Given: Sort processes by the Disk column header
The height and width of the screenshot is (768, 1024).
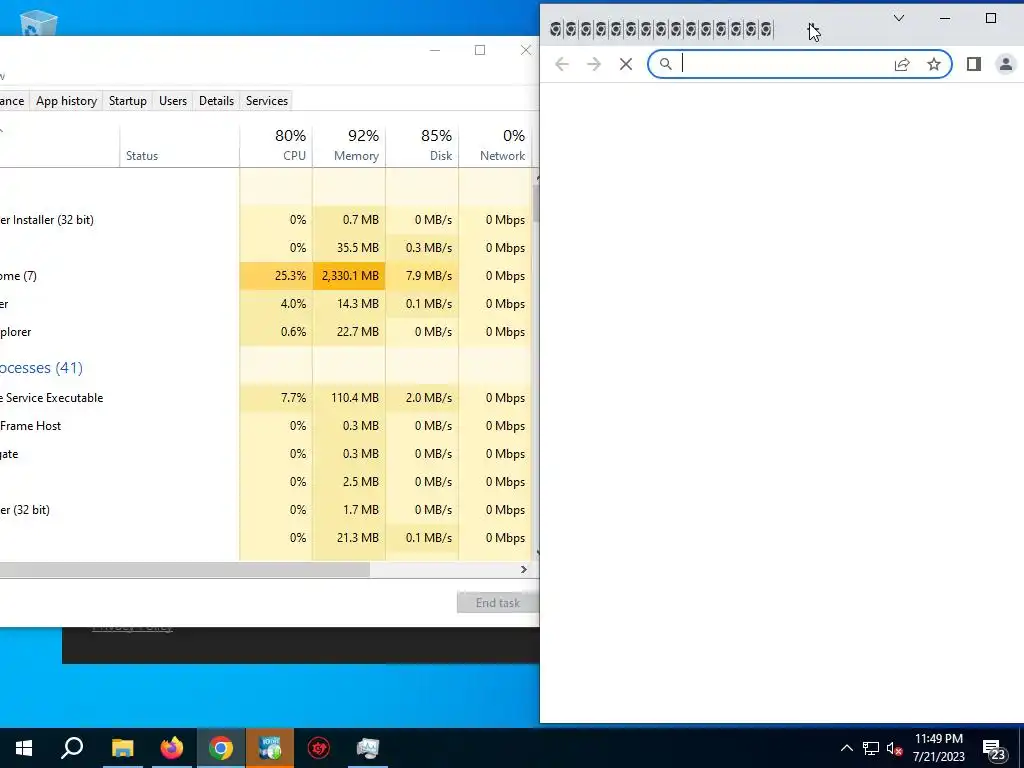Looking at the screenshot, I should 423,145.
